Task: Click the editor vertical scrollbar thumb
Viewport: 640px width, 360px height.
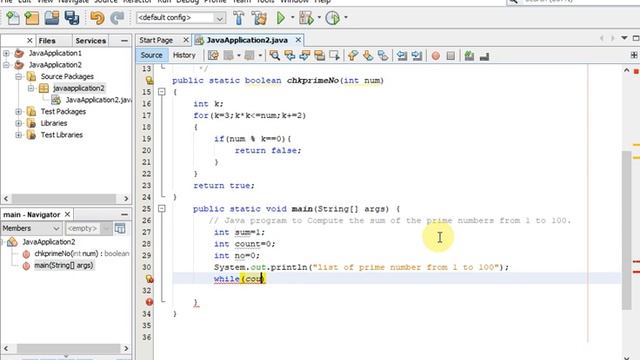Action: click(627, 230)
